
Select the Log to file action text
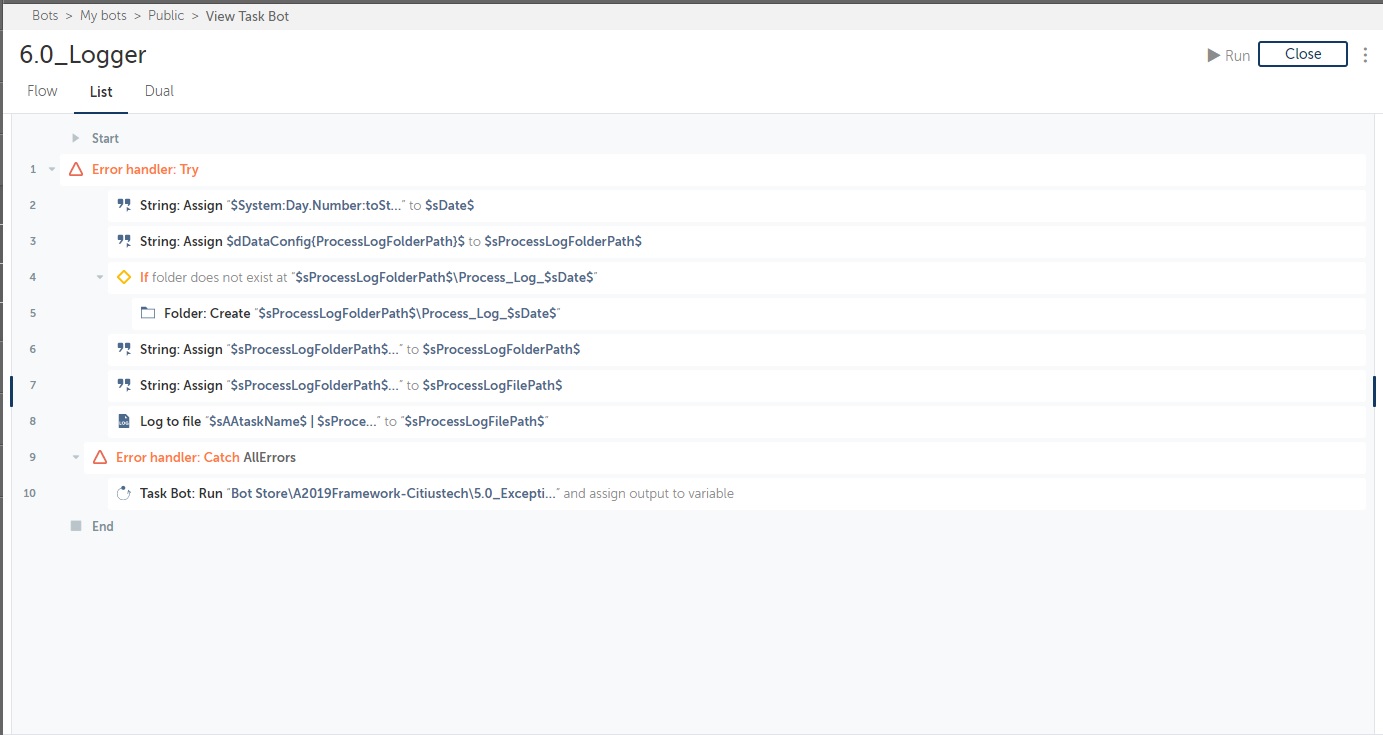pyautogui.click(x=345, y=421)
